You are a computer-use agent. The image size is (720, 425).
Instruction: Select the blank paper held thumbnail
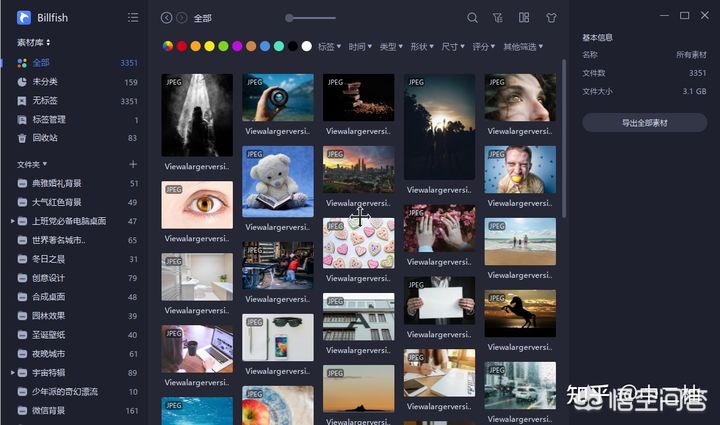point(439,301)
